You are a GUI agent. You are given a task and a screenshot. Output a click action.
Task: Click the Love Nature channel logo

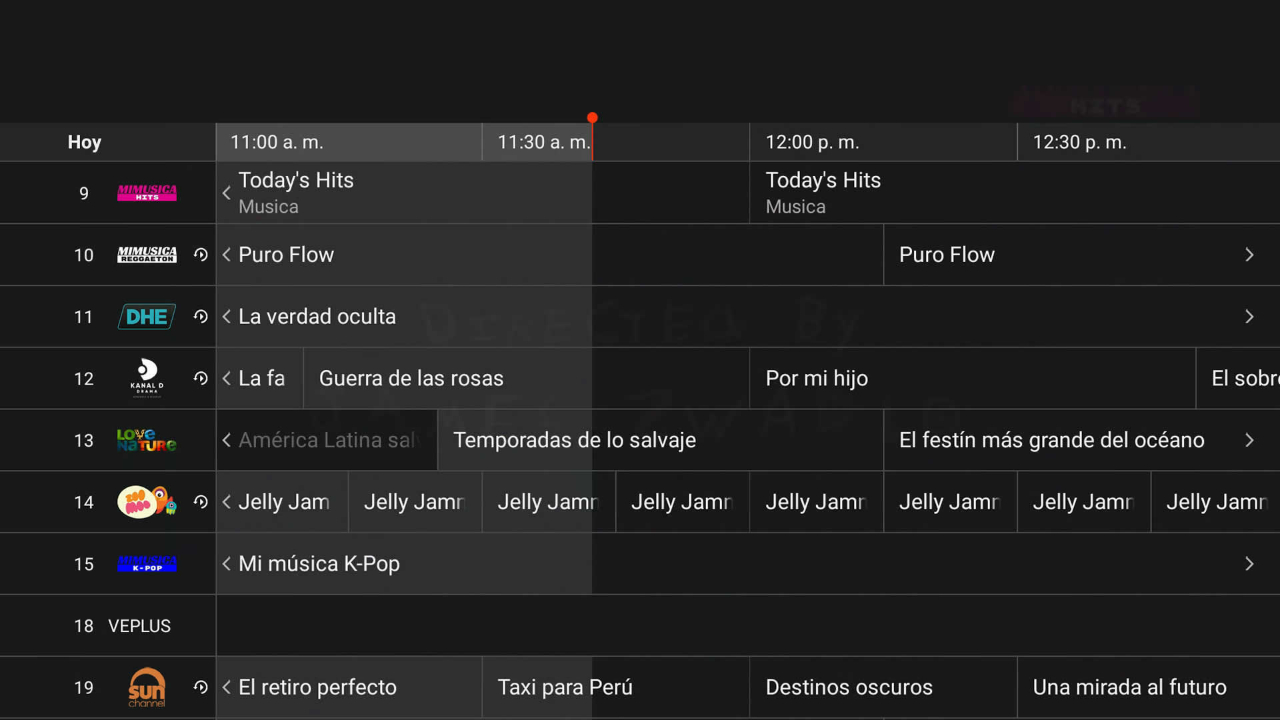(146, 440)
